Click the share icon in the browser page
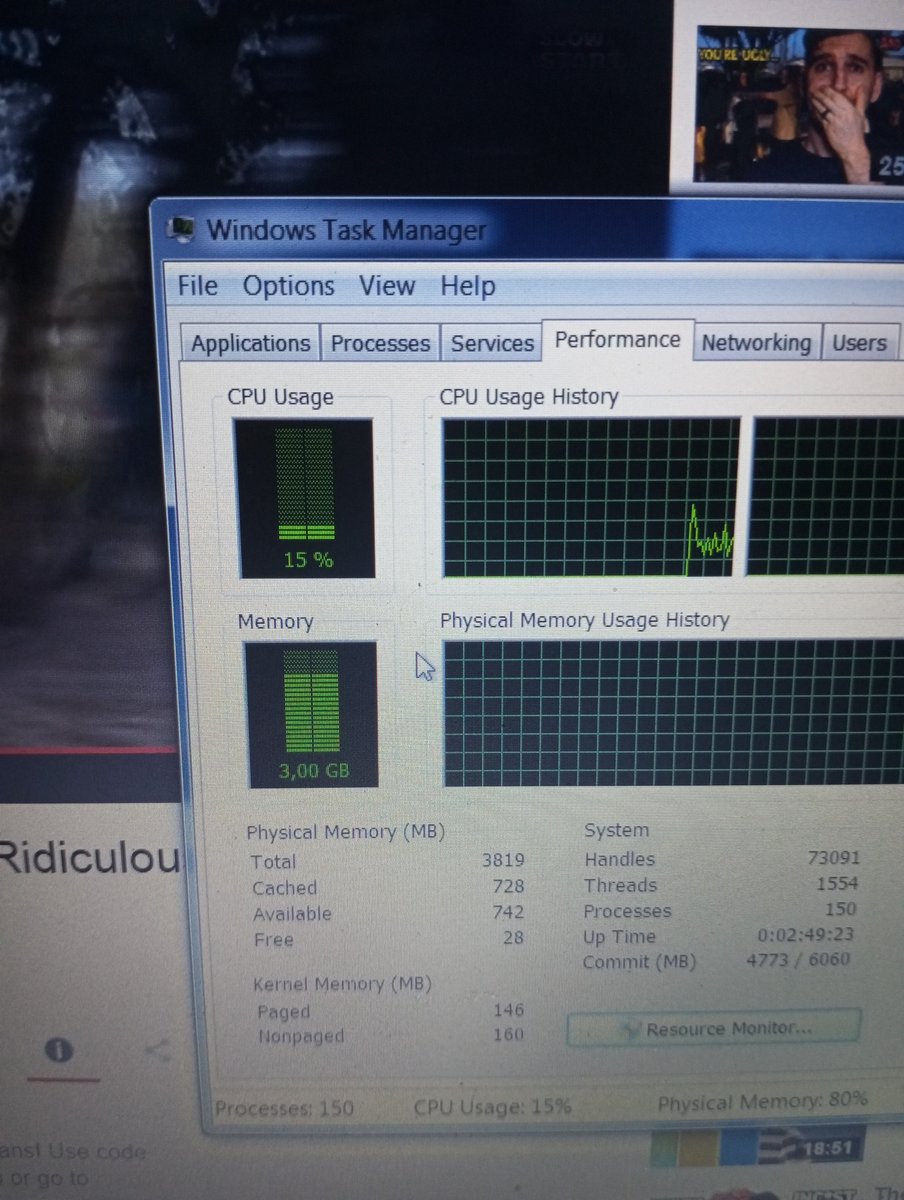The width and height of the screenshot is (904, 1200). [157, 1050]
